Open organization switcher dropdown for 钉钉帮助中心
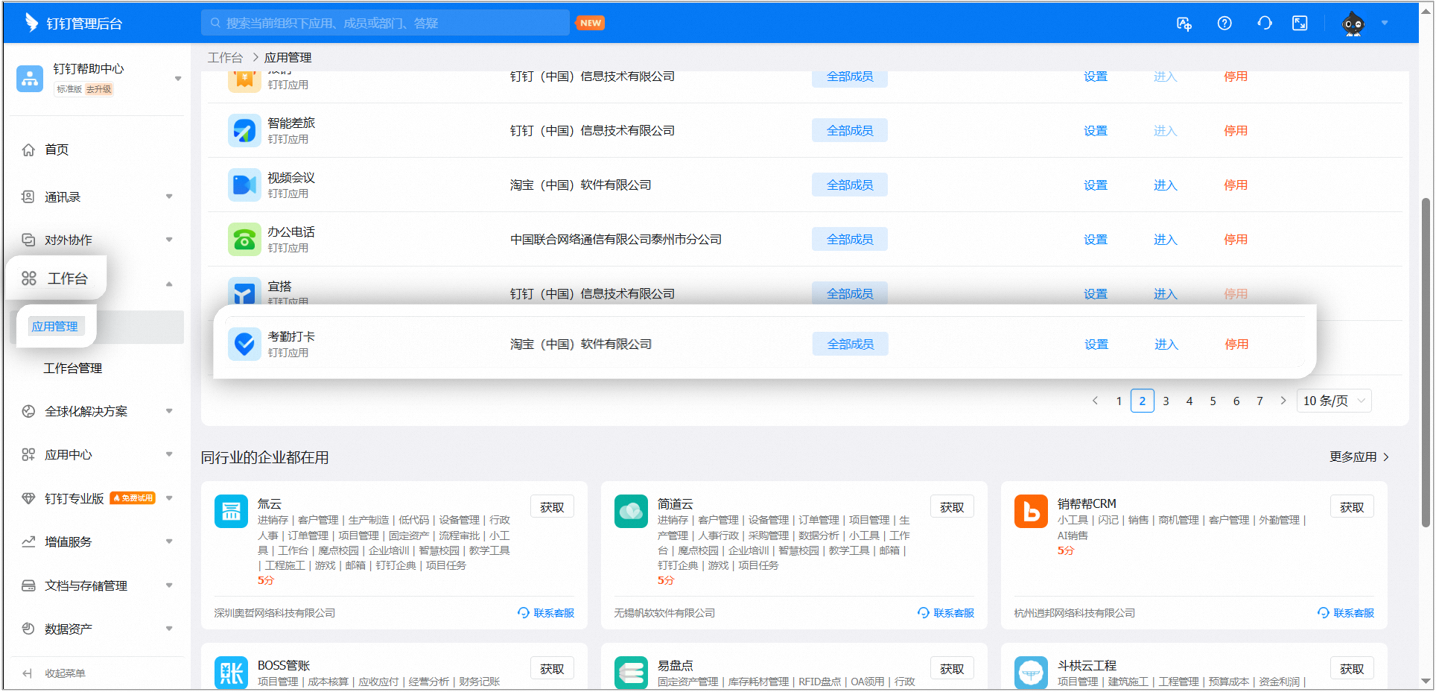 click(178, 79)
